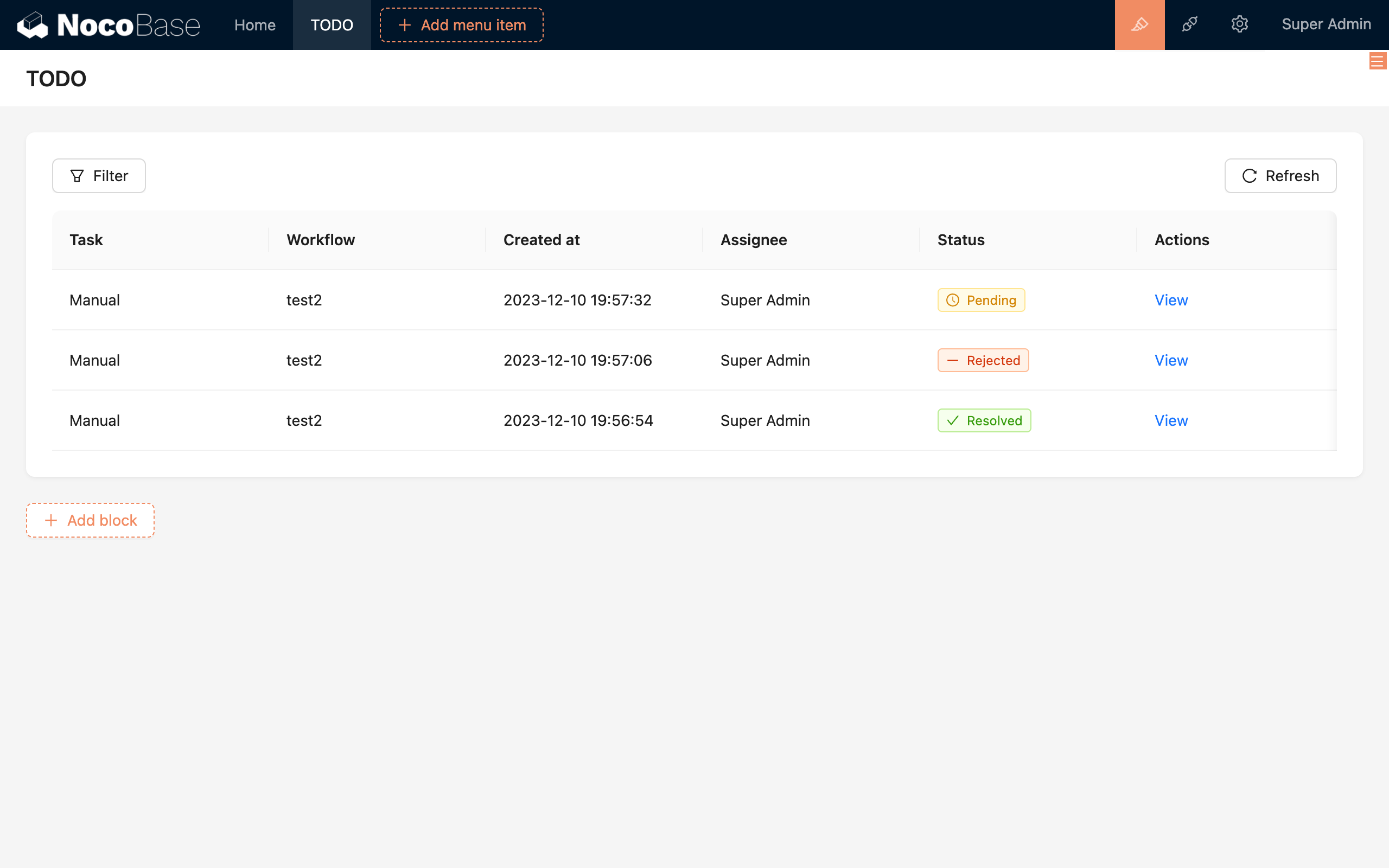Switch to the Home tab

point(255,25)
